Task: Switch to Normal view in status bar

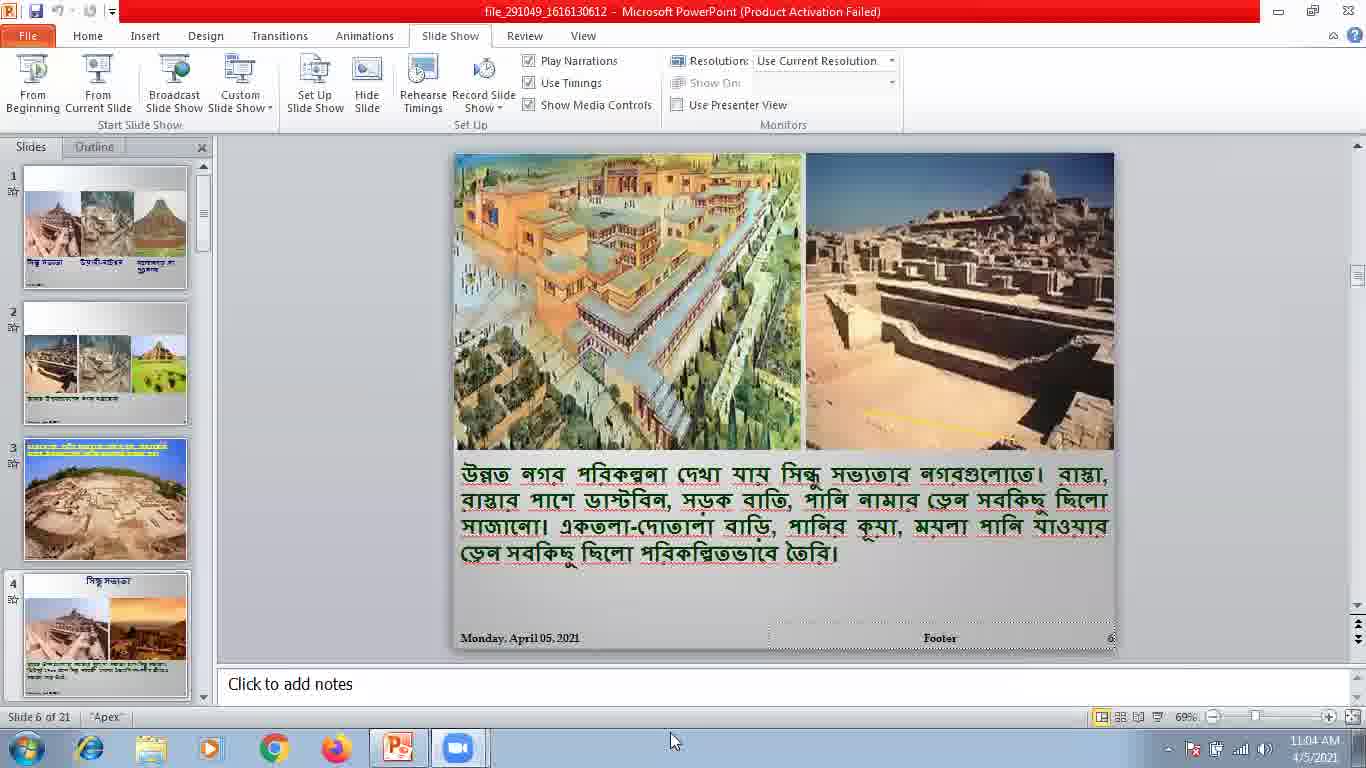Action: point(1101,717)
